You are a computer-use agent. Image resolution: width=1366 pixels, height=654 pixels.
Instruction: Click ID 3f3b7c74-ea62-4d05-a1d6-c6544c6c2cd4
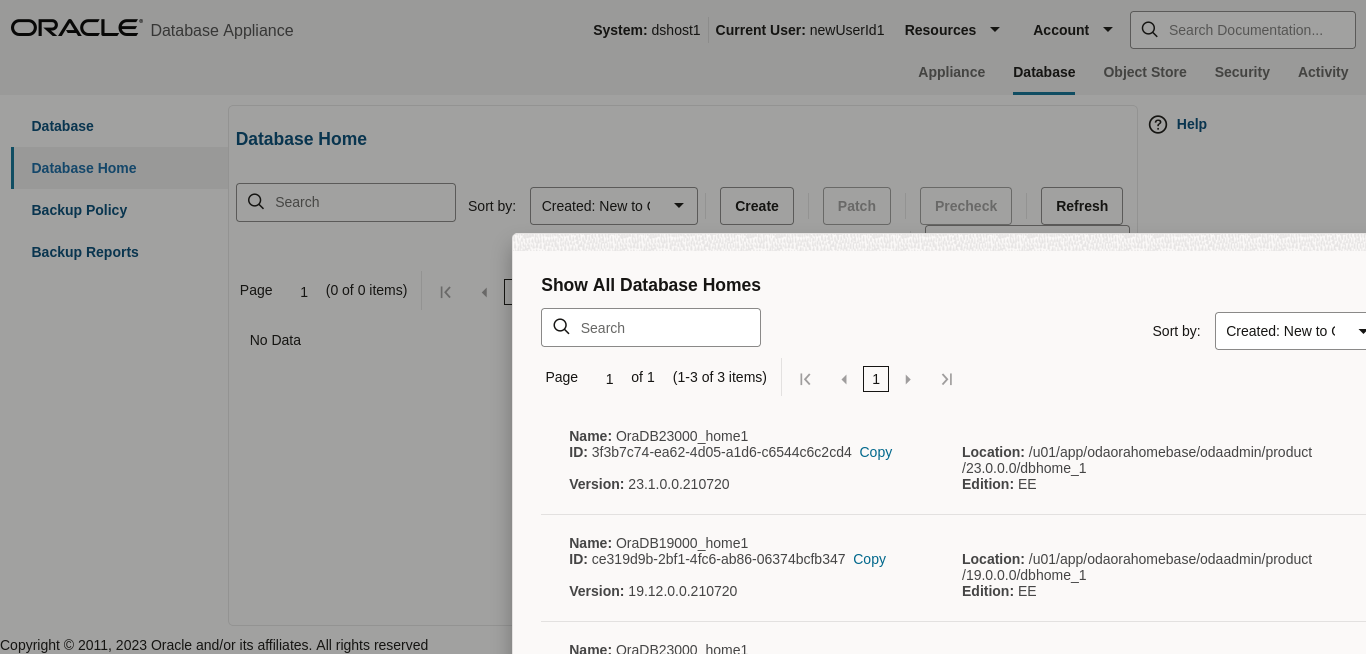(x=722, y=452)
